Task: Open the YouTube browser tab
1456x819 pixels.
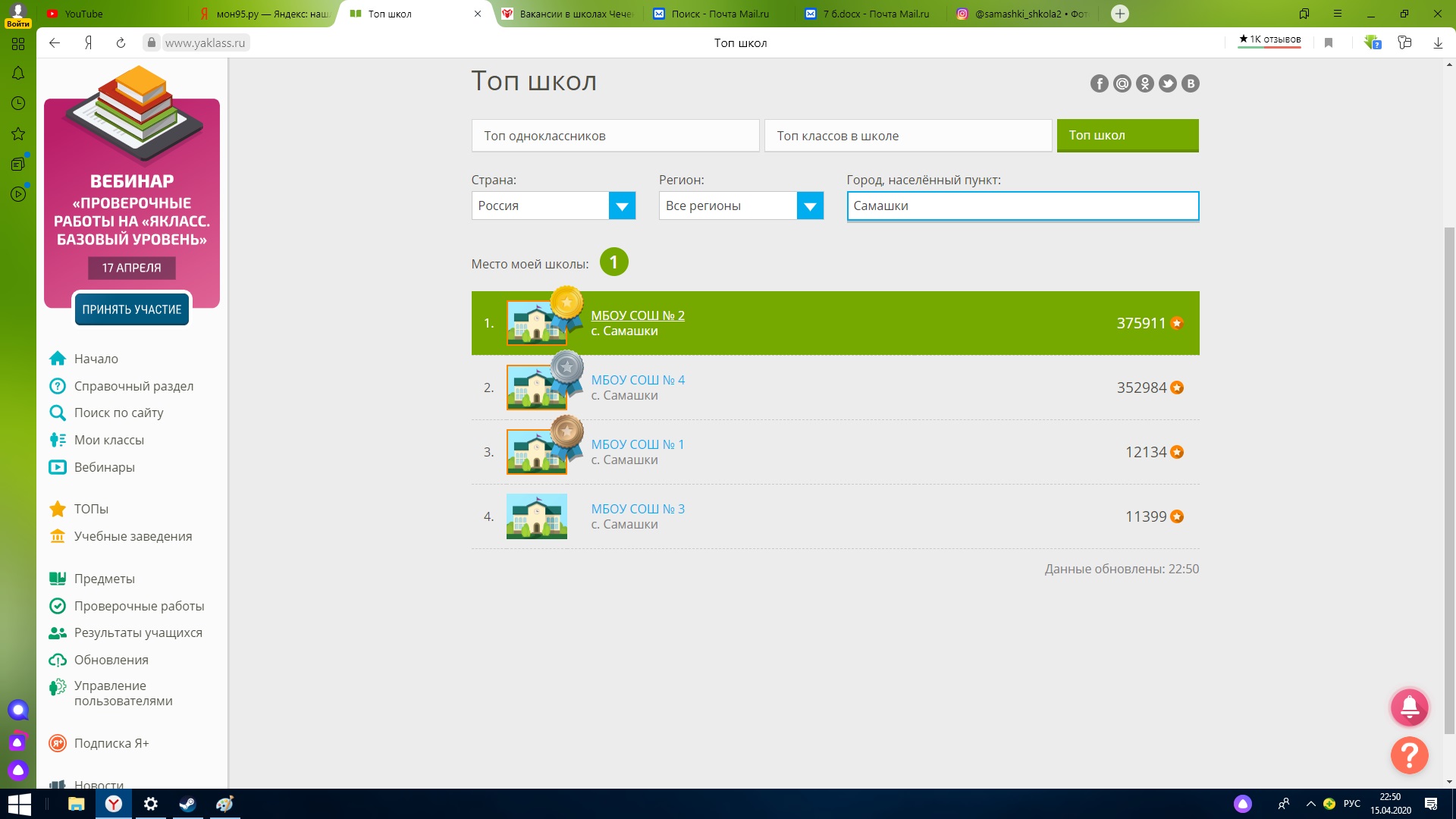Action: 83,14
